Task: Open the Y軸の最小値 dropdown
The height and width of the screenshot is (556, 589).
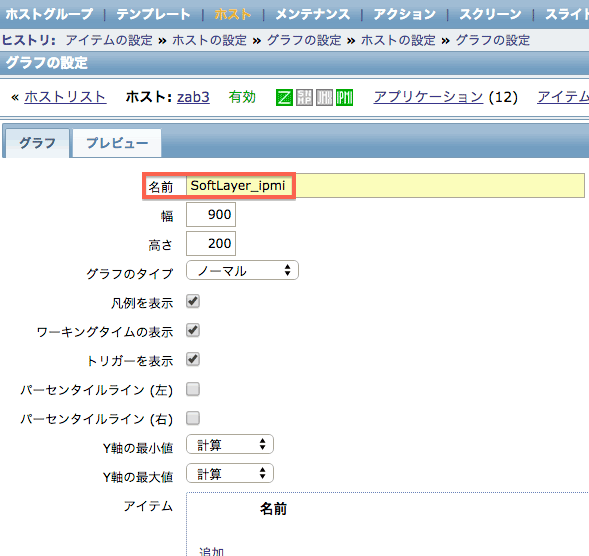Action: (230, 444)
